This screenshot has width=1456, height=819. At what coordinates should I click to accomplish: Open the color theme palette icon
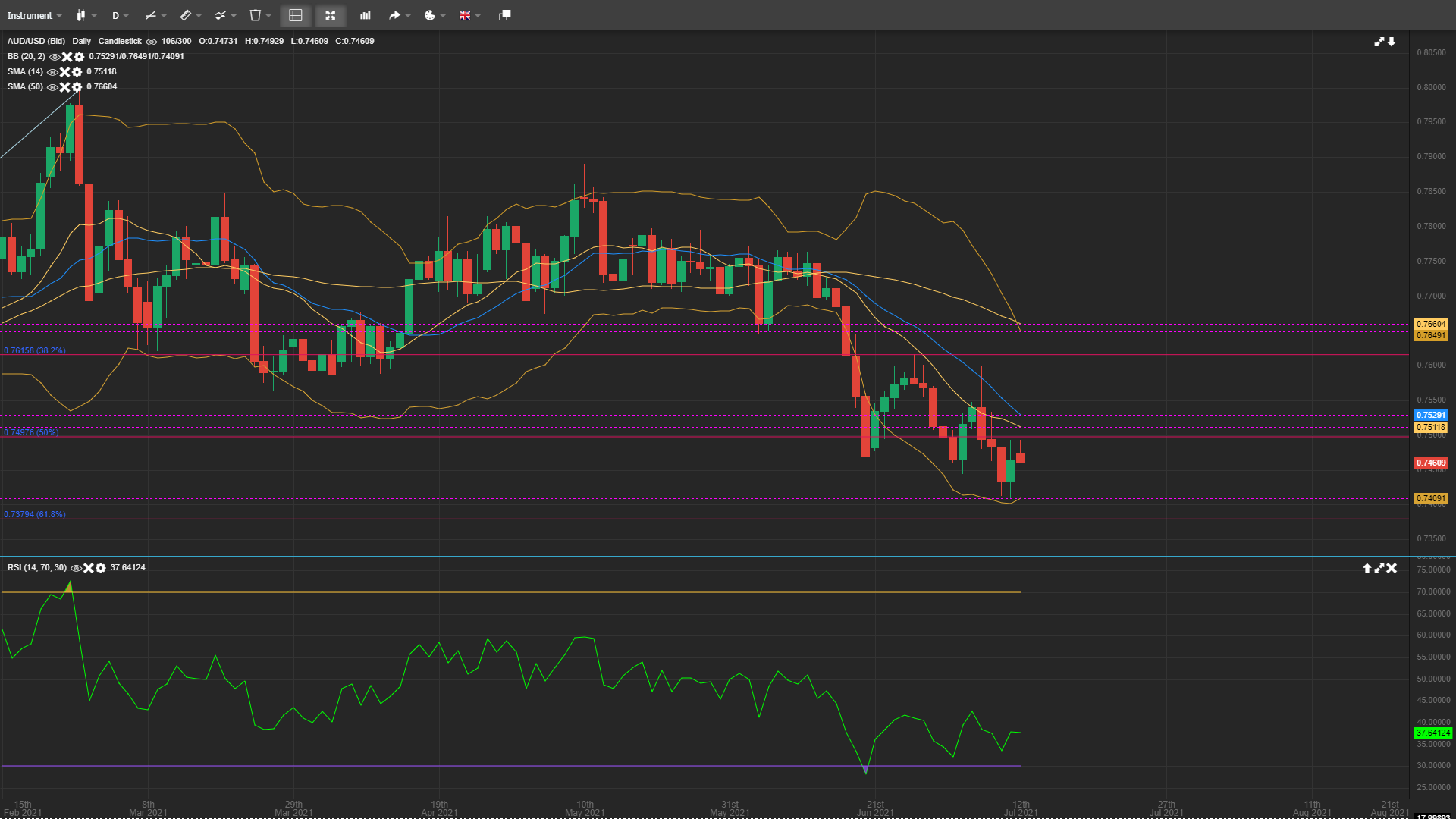[429, 15]
